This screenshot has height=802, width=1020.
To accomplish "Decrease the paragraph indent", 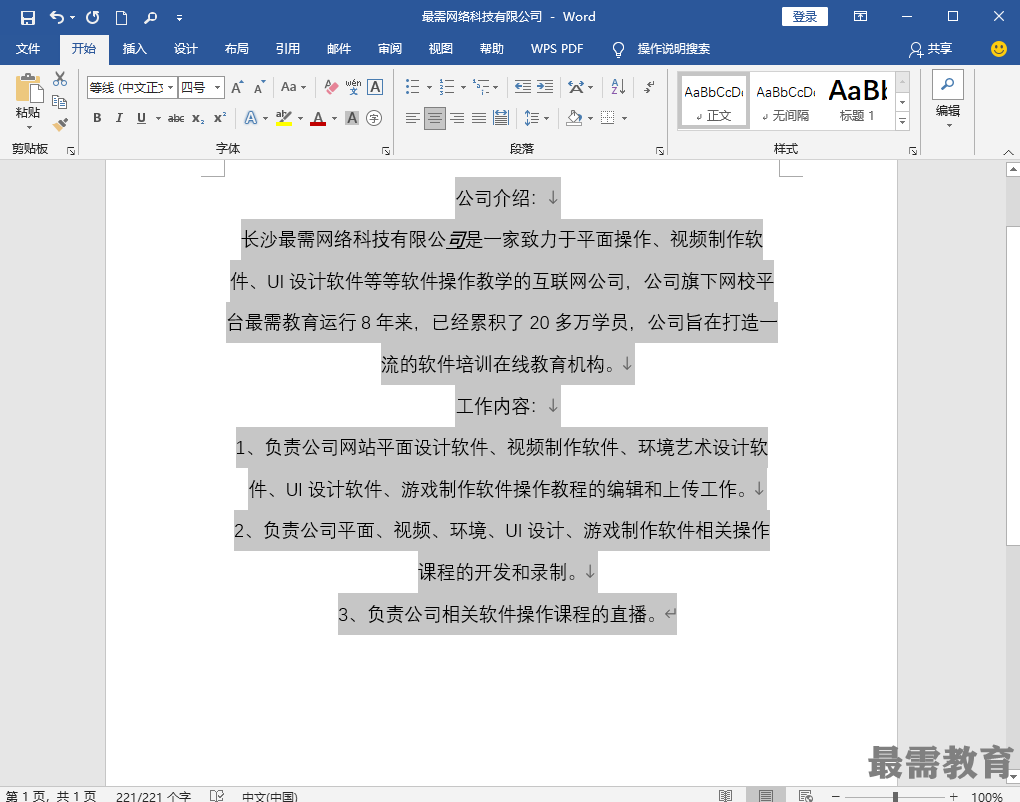I will point(522,87).
